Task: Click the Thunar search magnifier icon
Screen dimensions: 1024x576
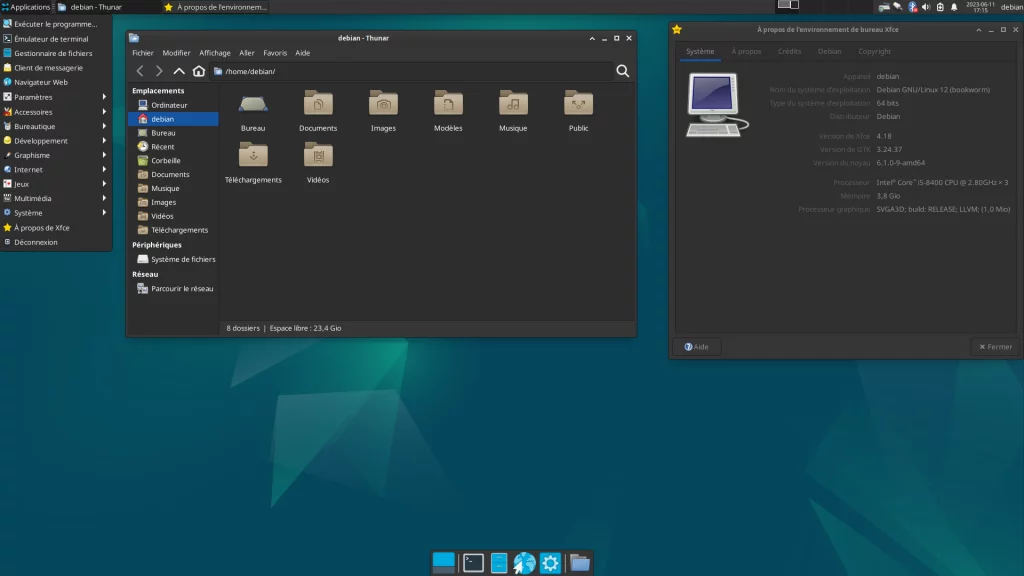Action: pyautogui.click(x=622, y=71)
